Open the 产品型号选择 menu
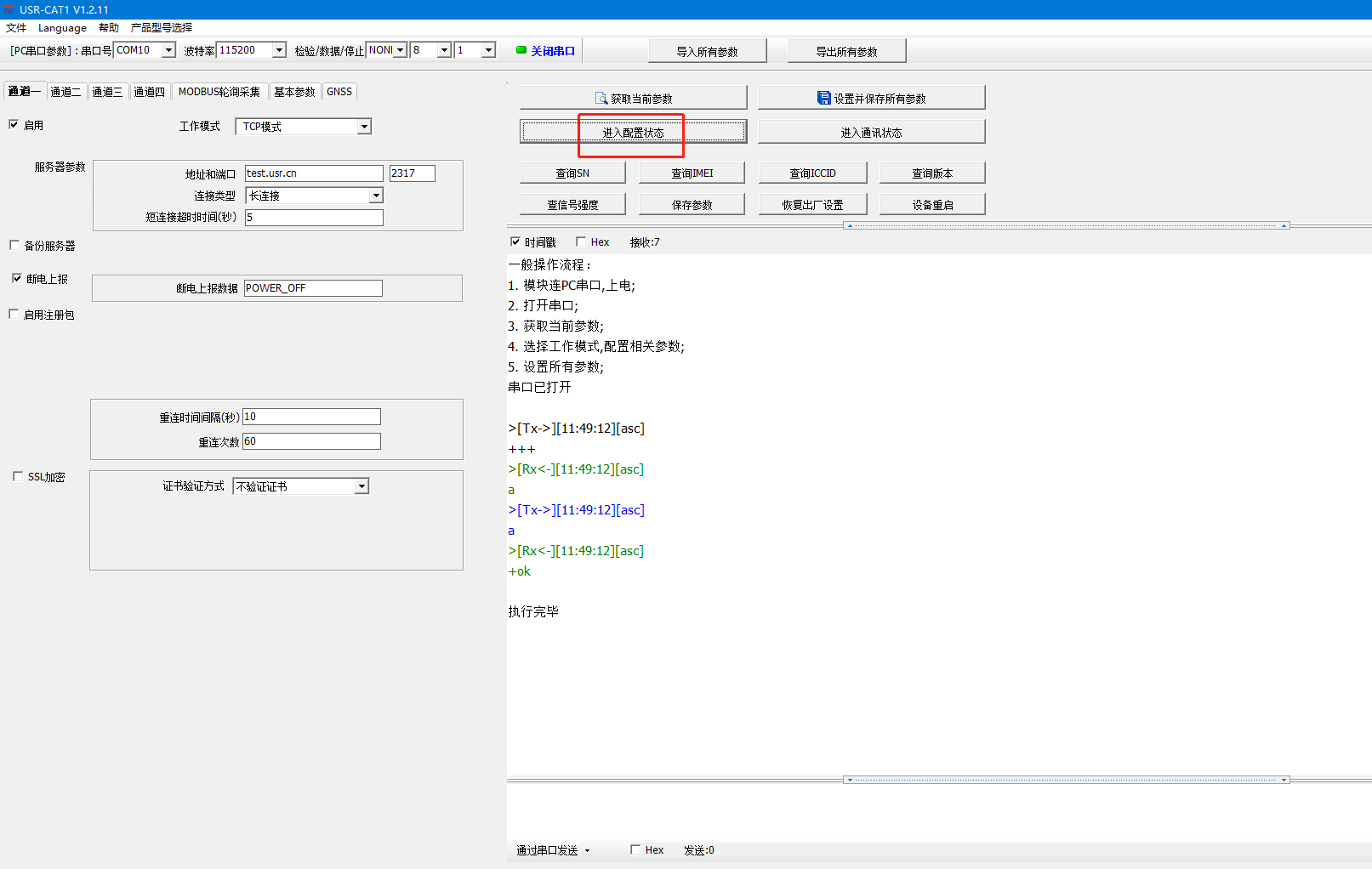 [x=162, y=28]
